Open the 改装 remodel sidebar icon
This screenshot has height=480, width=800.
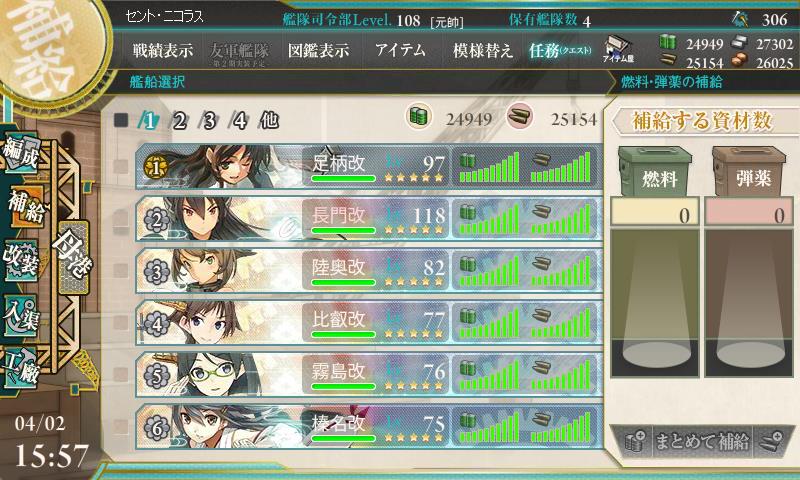[x=20, y=260]
